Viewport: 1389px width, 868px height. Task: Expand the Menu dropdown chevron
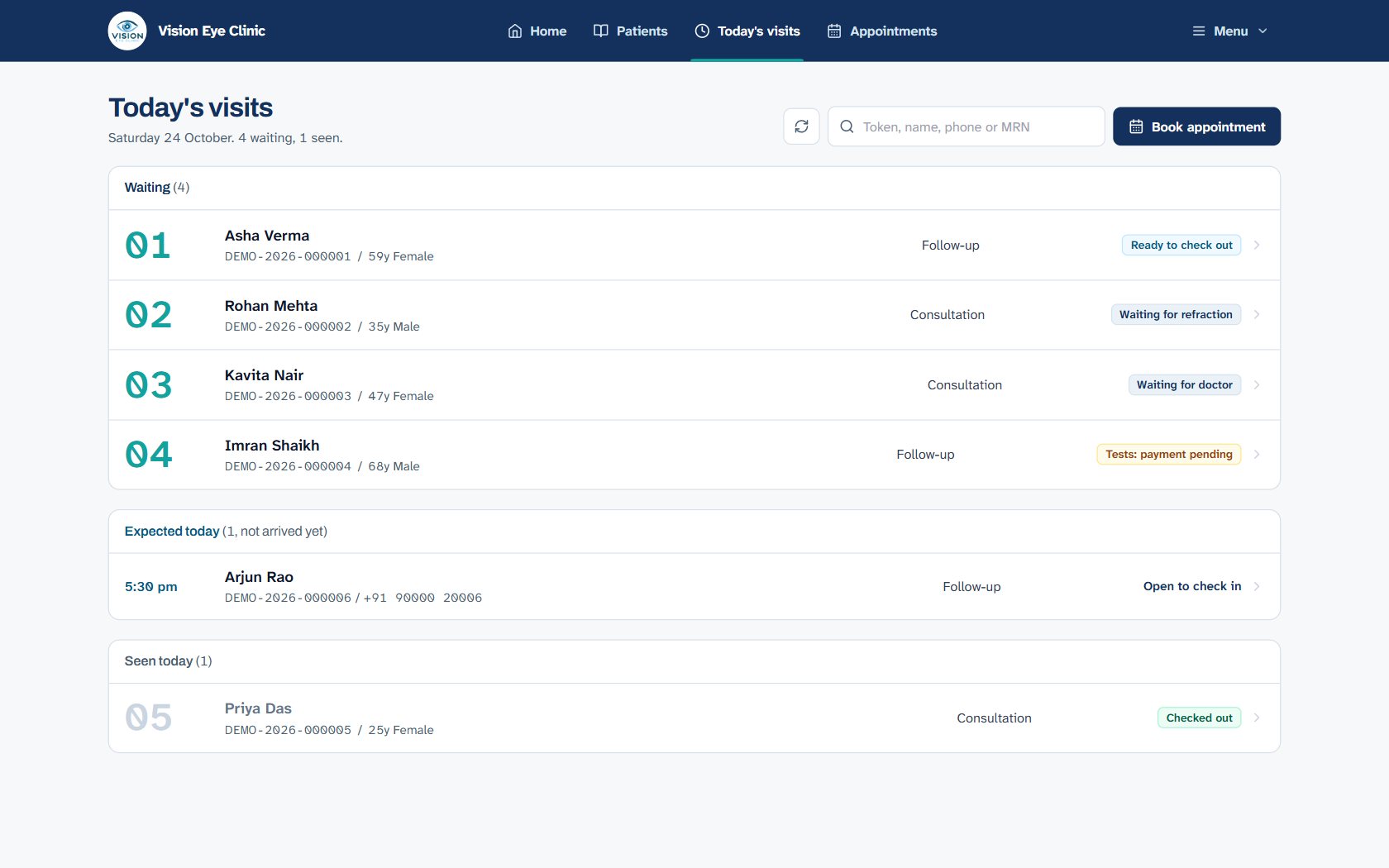(x=1263, y=31)
